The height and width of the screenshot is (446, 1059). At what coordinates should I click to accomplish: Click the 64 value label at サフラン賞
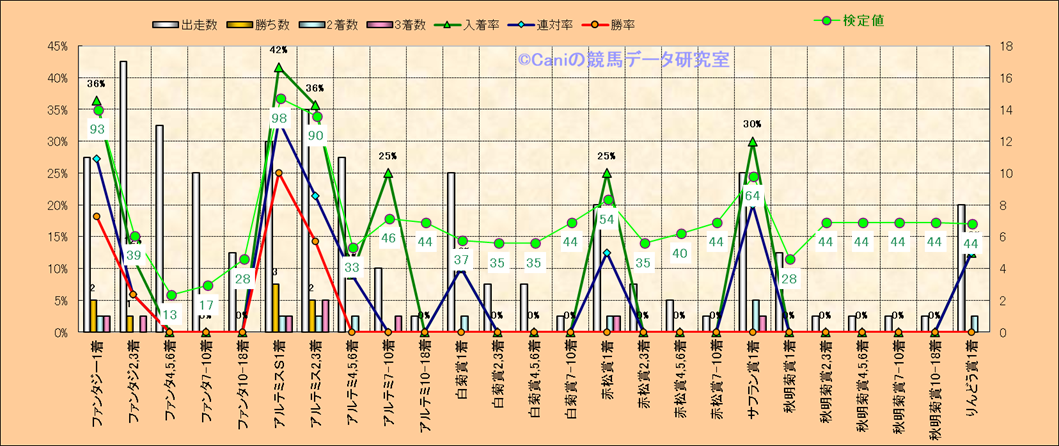click(x=753, y=196)
